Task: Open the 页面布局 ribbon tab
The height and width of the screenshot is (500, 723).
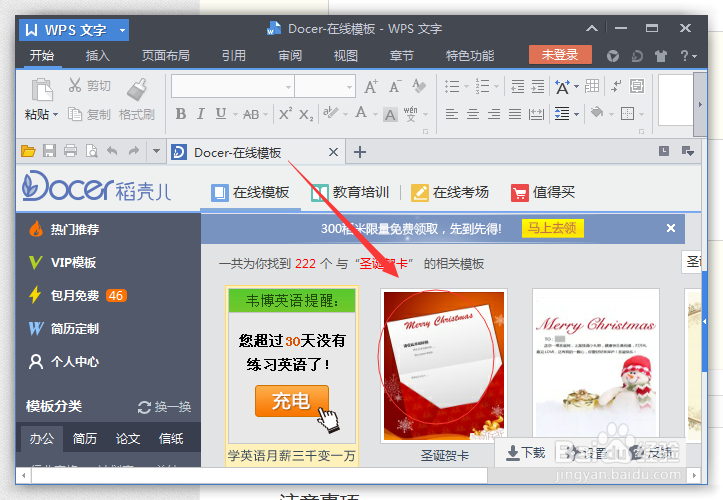Action: pyautogui.click(x=166, y=56)
